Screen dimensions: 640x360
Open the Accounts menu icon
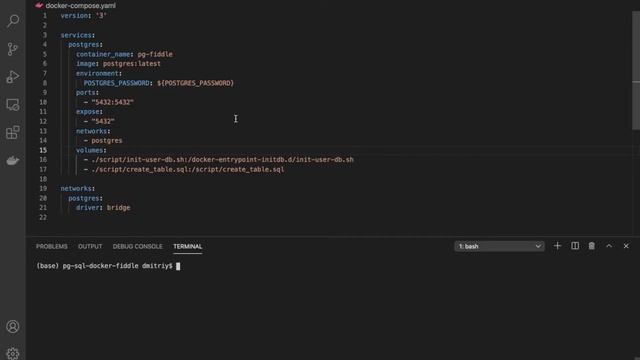tap(13, 327)
